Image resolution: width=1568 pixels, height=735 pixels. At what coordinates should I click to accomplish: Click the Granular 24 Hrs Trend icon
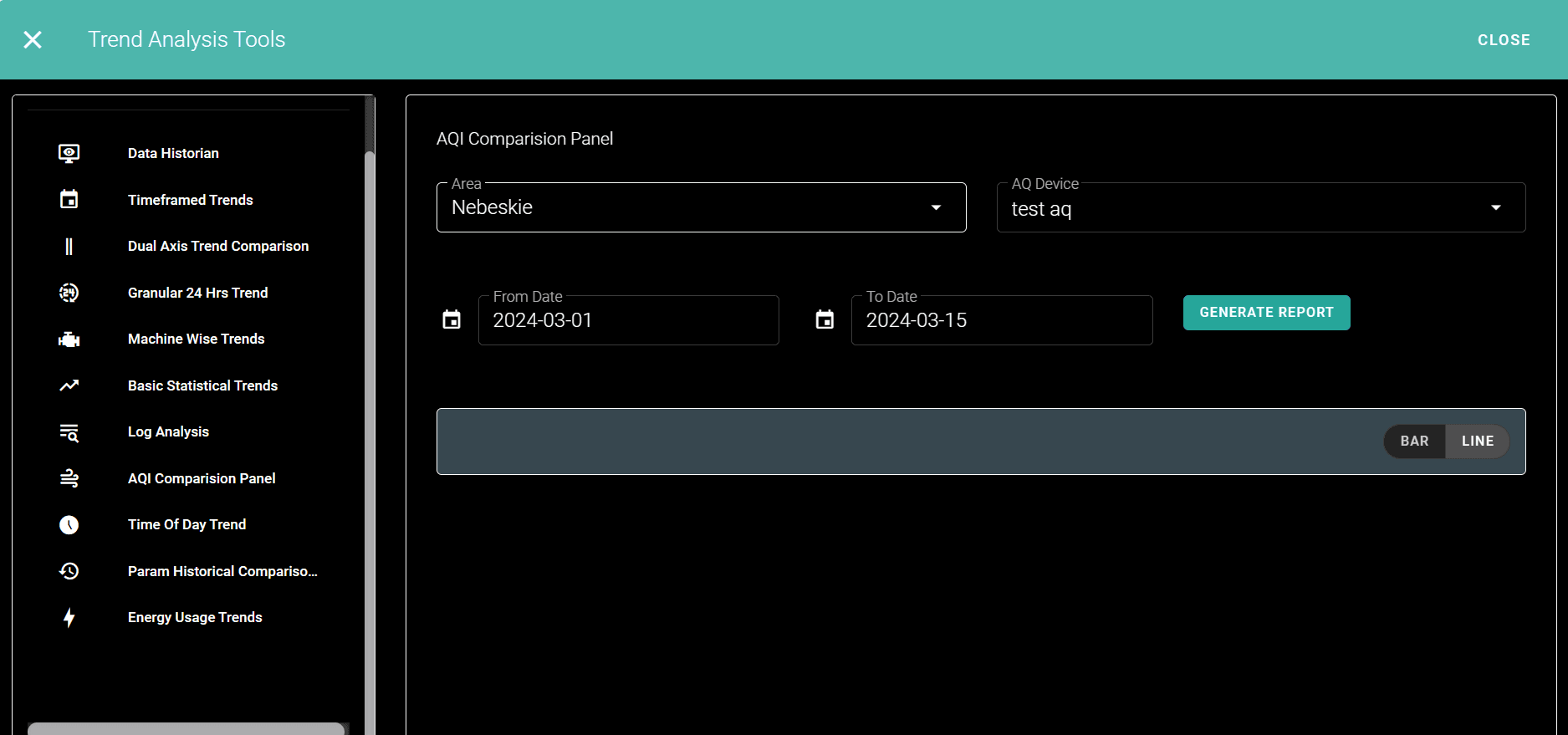(69, 293)
